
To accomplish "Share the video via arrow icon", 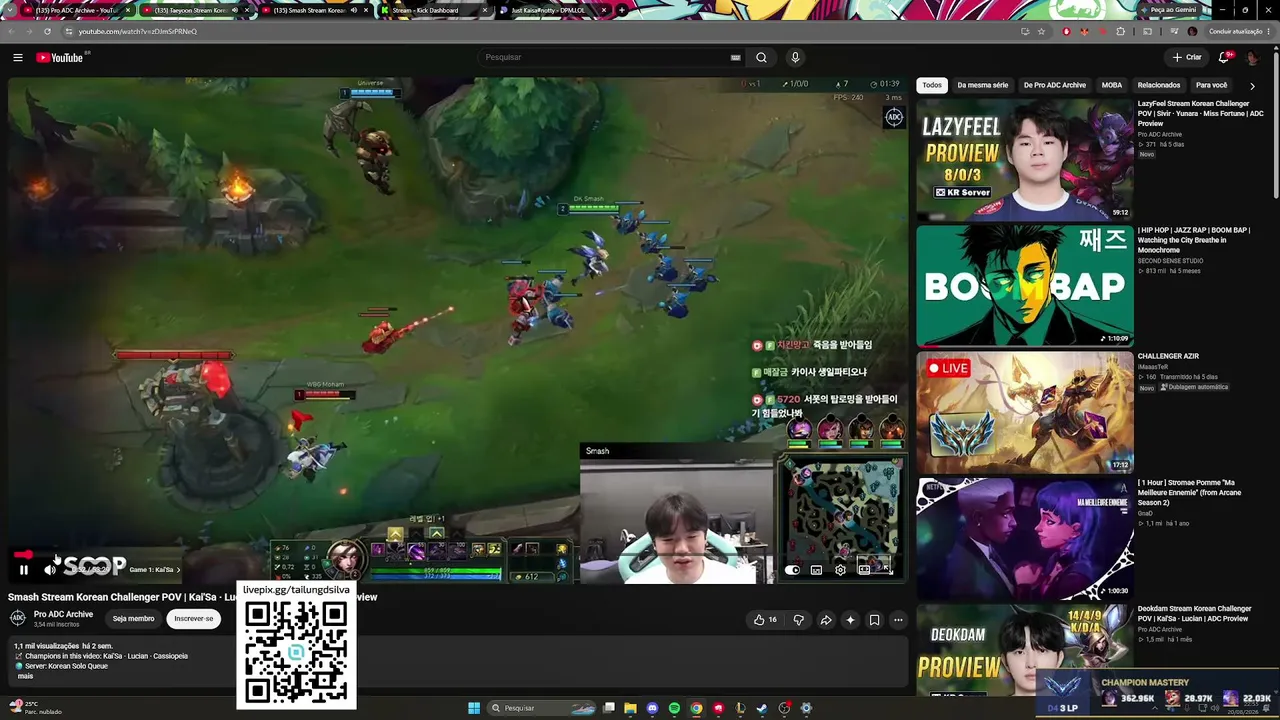I will pos(826,620).
